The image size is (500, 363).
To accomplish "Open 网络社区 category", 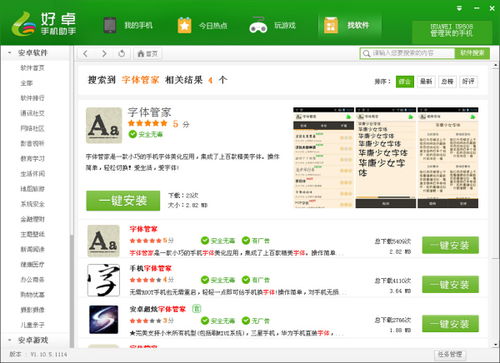I will 32,128.
